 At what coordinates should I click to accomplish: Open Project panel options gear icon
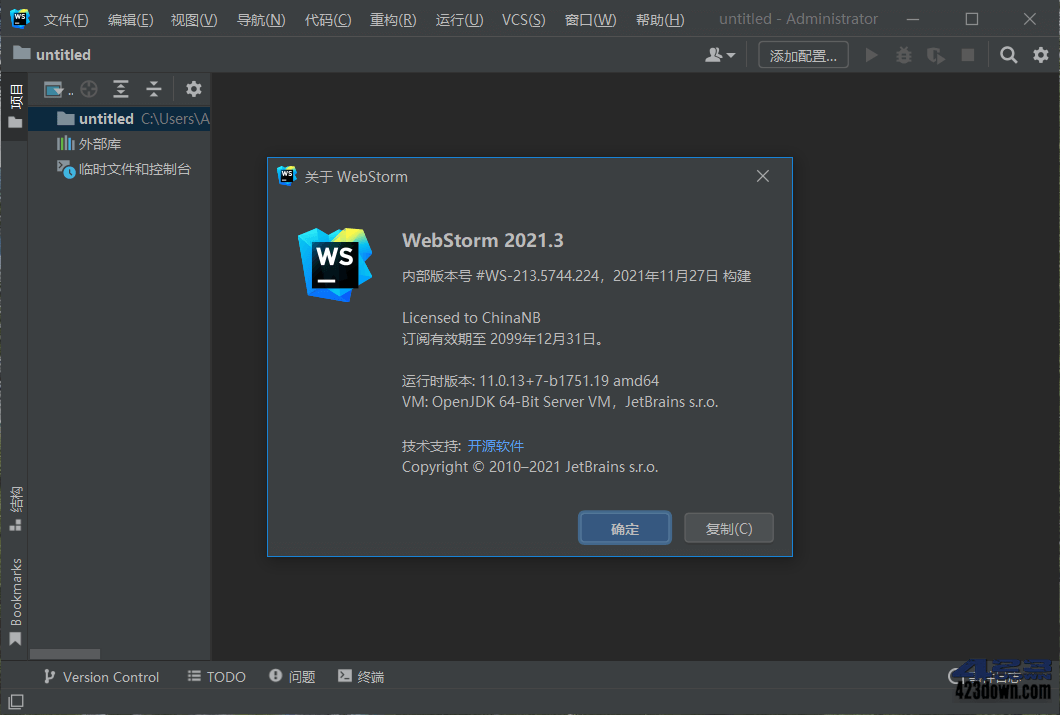[193, 89]
